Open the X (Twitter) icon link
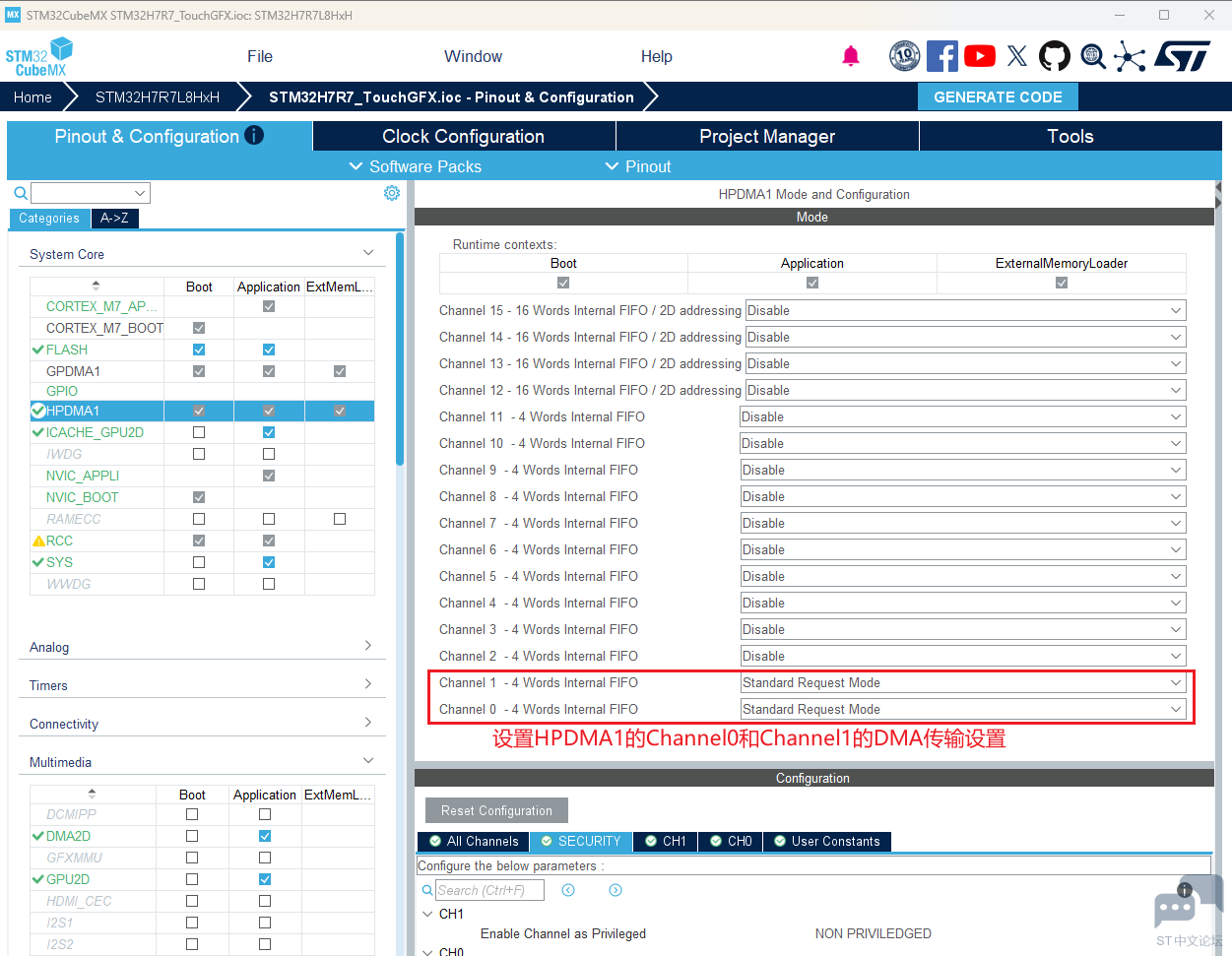1232x956 pixels. 1017,56
